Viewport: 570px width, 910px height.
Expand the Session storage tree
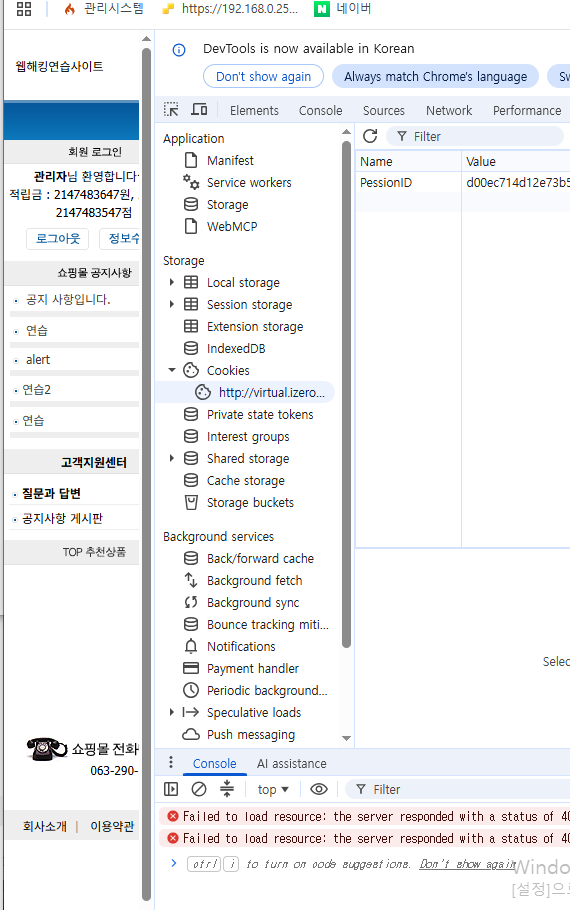click(171, 304)
